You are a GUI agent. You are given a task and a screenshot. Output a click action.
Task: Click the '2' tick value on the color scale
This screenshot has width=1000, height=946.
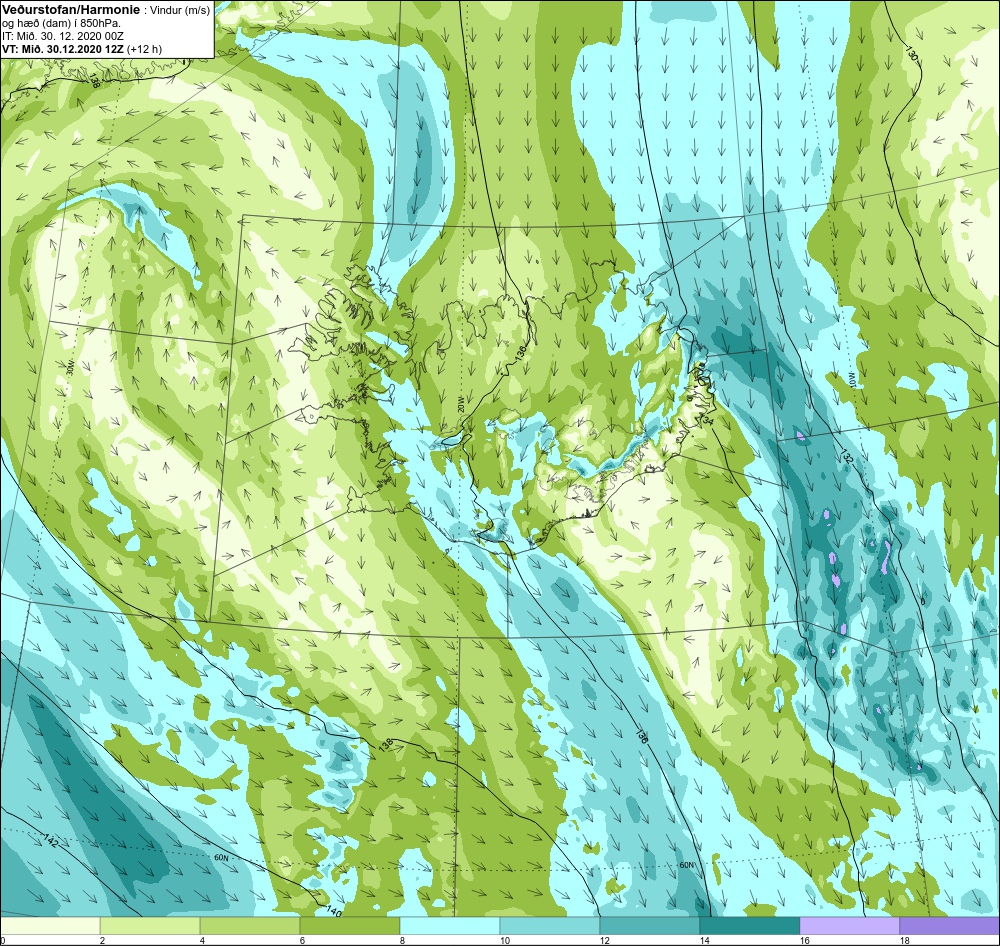102,940
